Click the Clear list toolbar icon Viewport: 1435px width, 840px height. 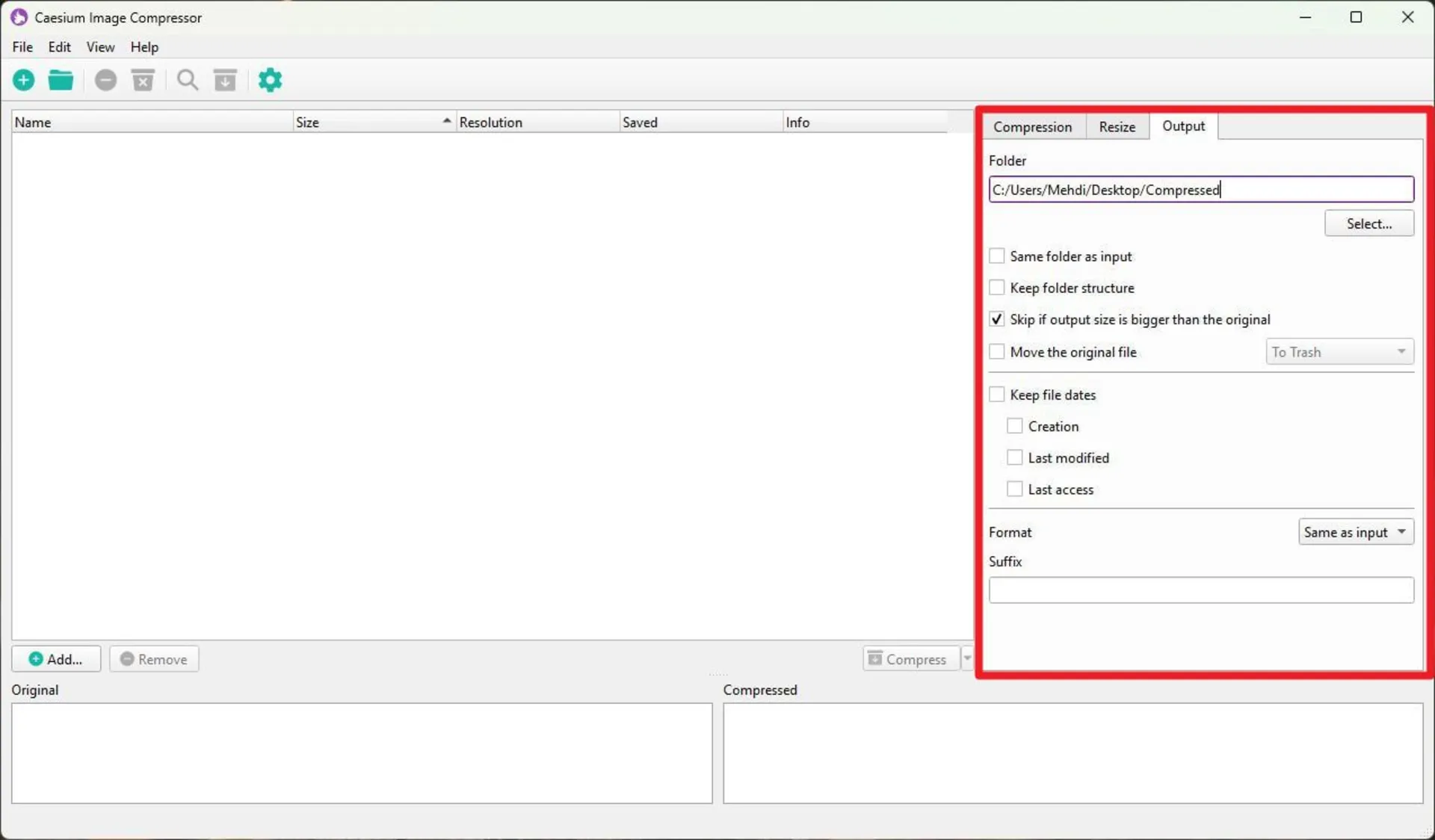[143, 80]
